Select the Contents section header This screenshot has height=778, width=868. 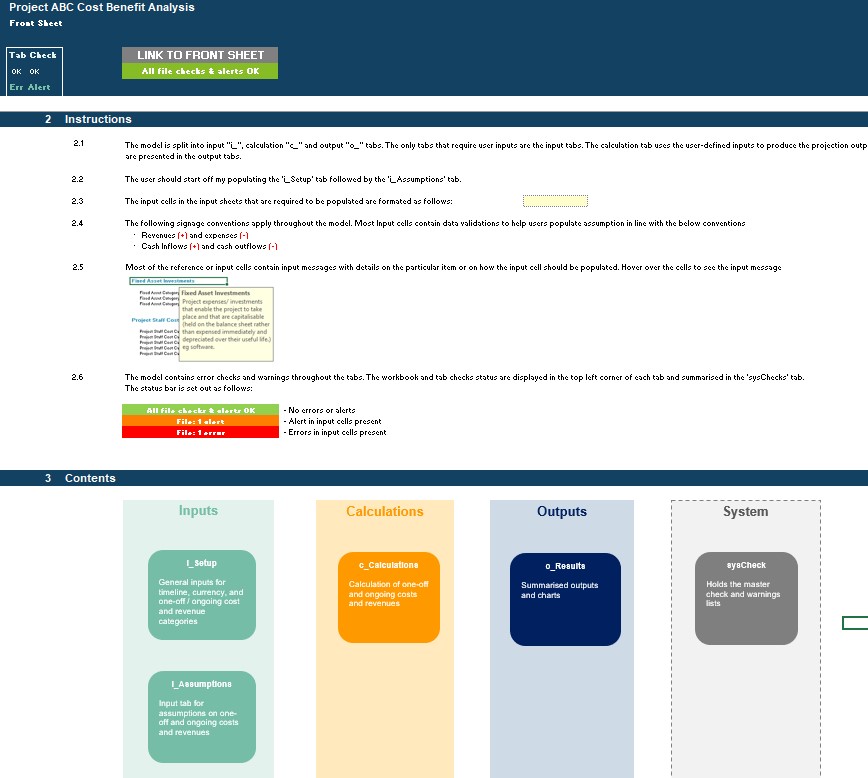coord(90,478)
